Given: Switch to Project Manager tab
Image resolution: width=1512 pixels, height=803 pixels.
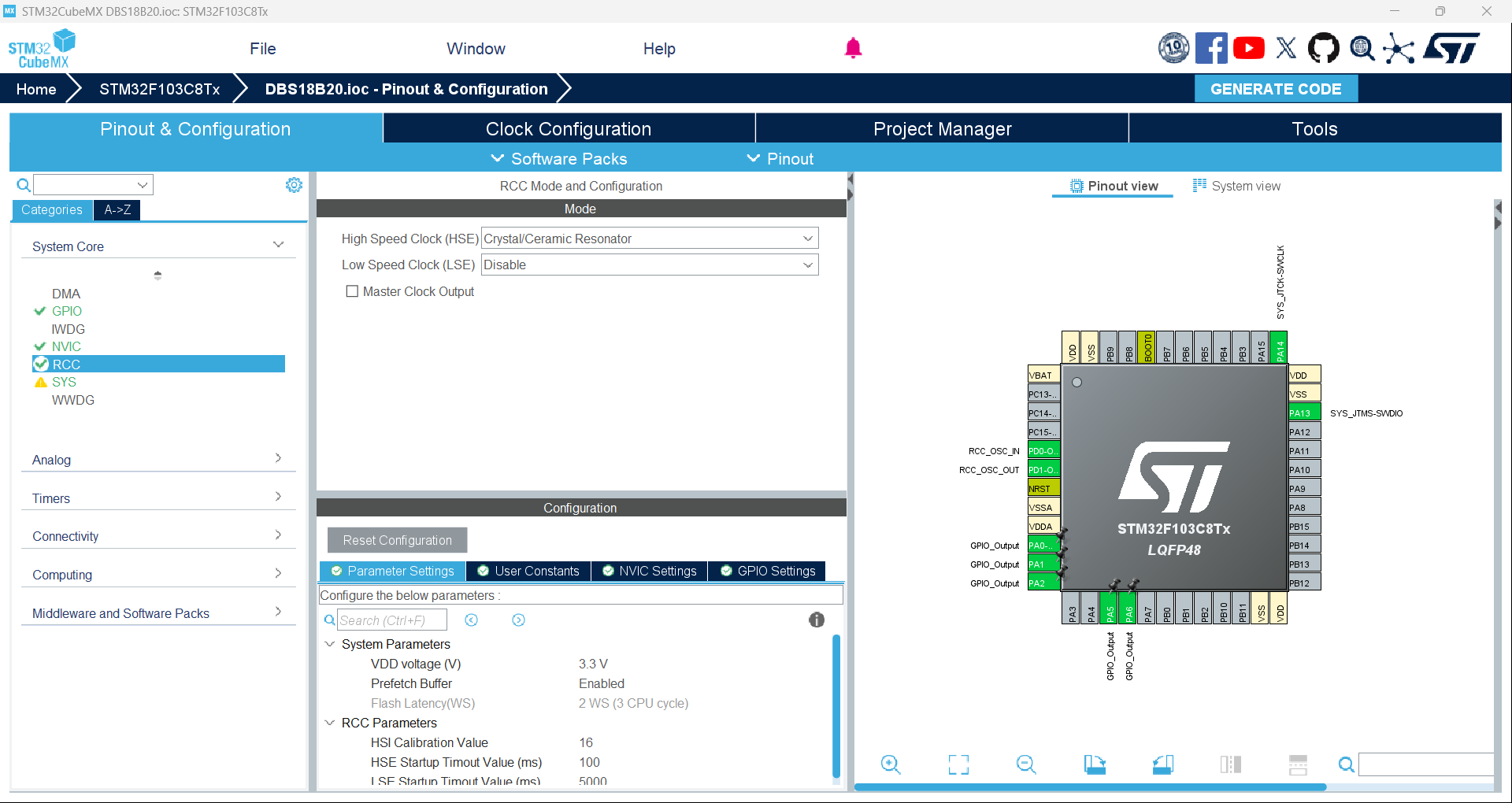Looking at the screenshot, I should click(942, 129).
